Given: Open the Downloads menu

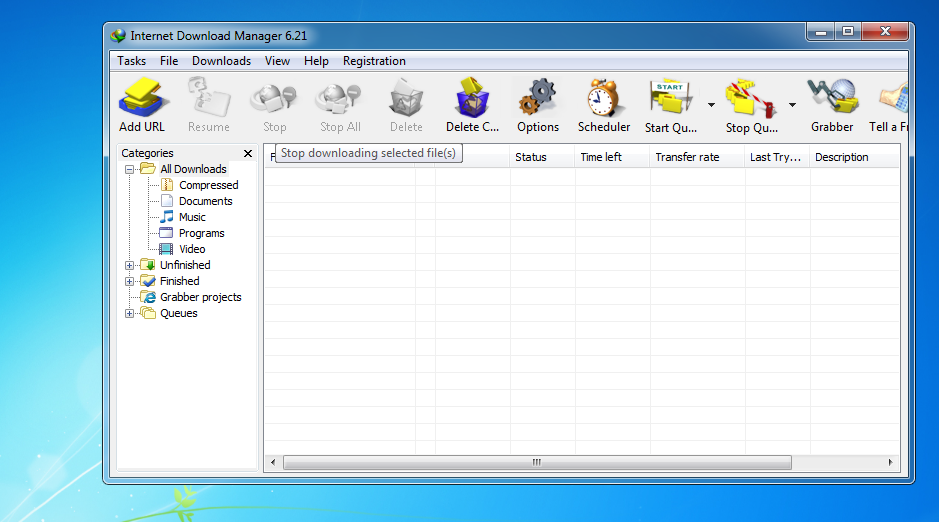Looking at the screenshot, I should point(221,61).
